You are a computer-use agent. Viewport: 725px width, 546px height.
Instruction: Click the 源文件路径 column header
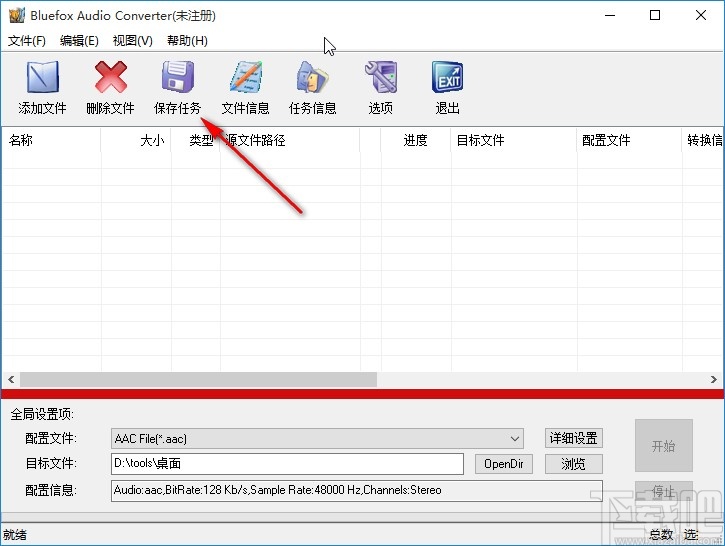point(290,140)
